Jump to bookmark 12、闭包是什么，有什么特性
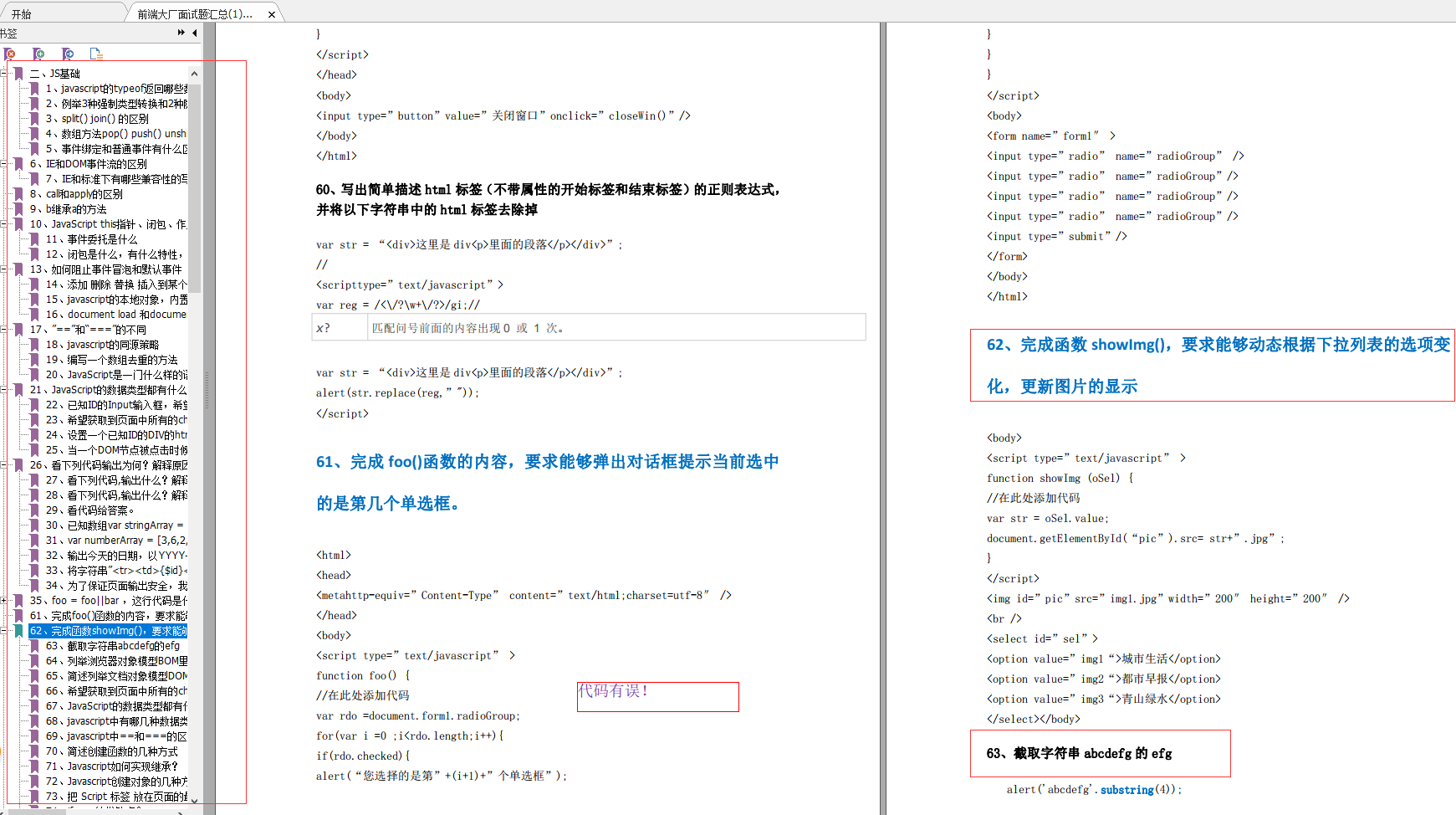 115,254
